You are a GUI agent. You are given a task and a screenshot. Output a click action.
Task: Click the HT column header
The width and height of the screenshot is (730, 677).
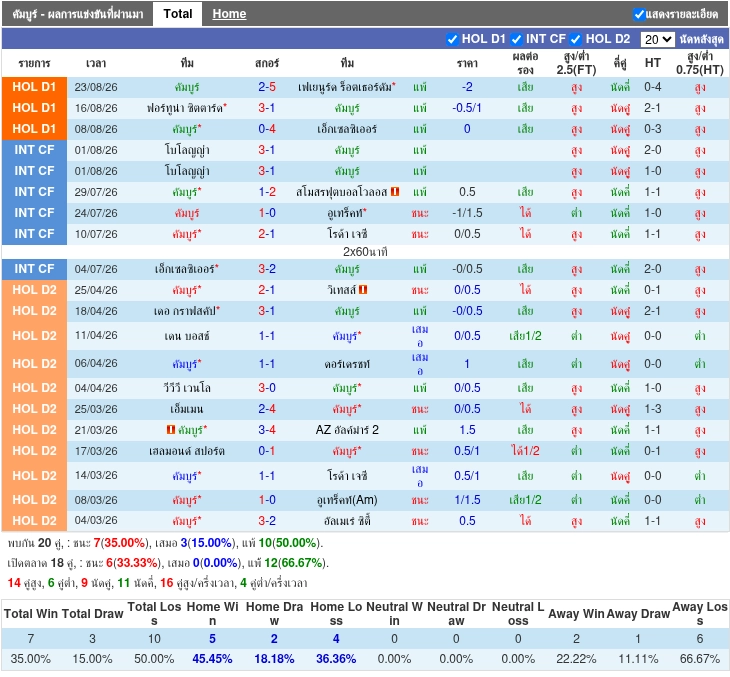click(x=653, y=63)
